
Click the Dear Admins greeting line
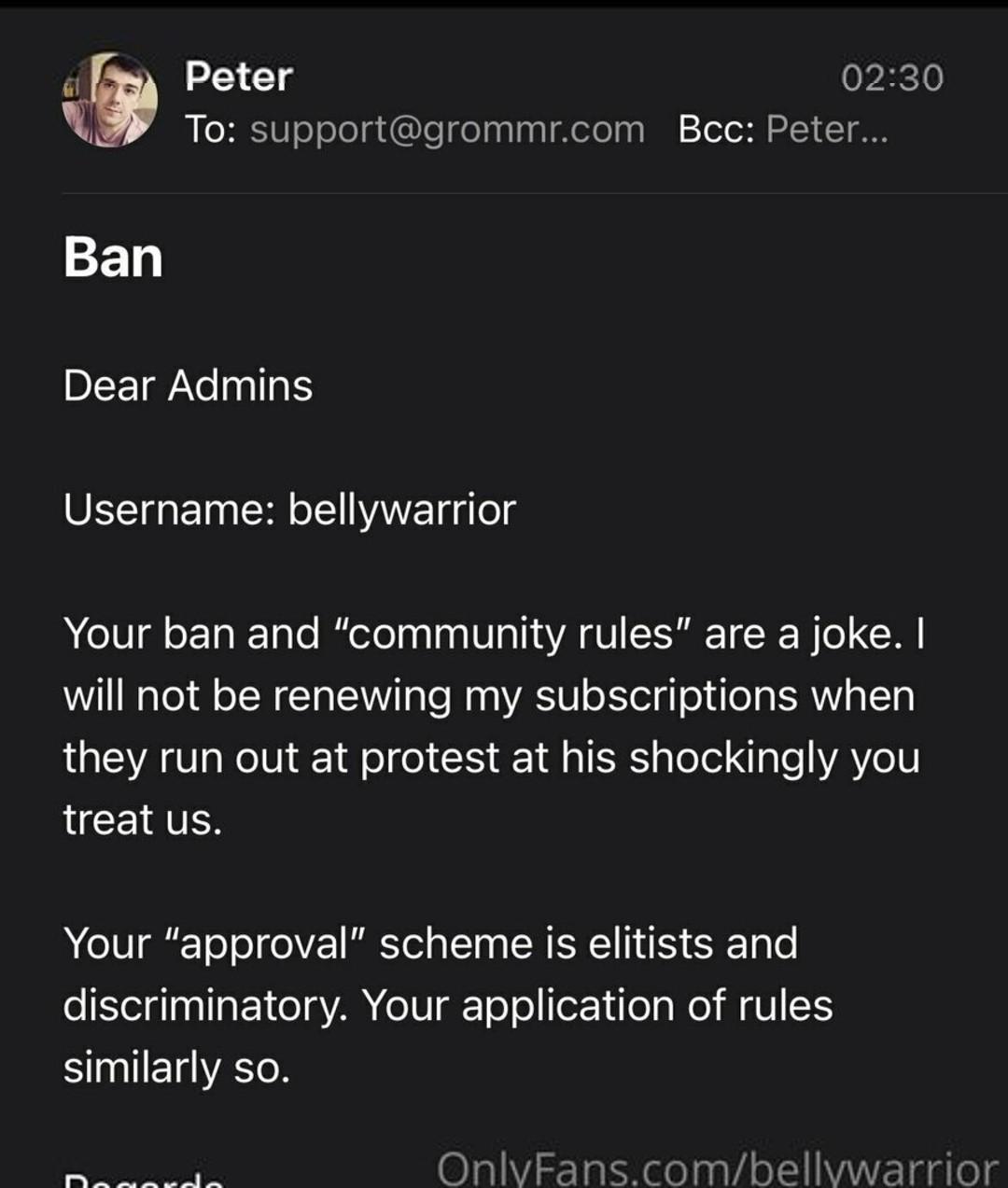click(x=188, y=385)
